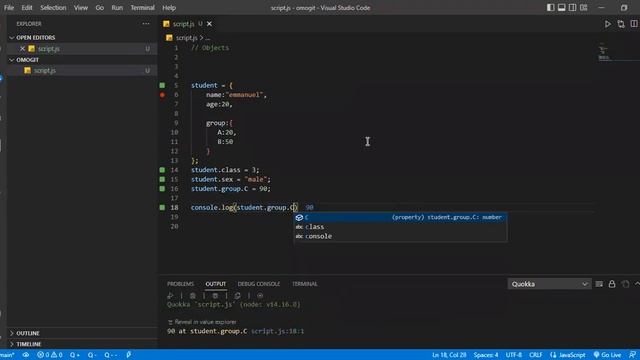Close the script.js editor tab
The height and width of the screenshot is (360, 640).
click(x=209, y=24)
